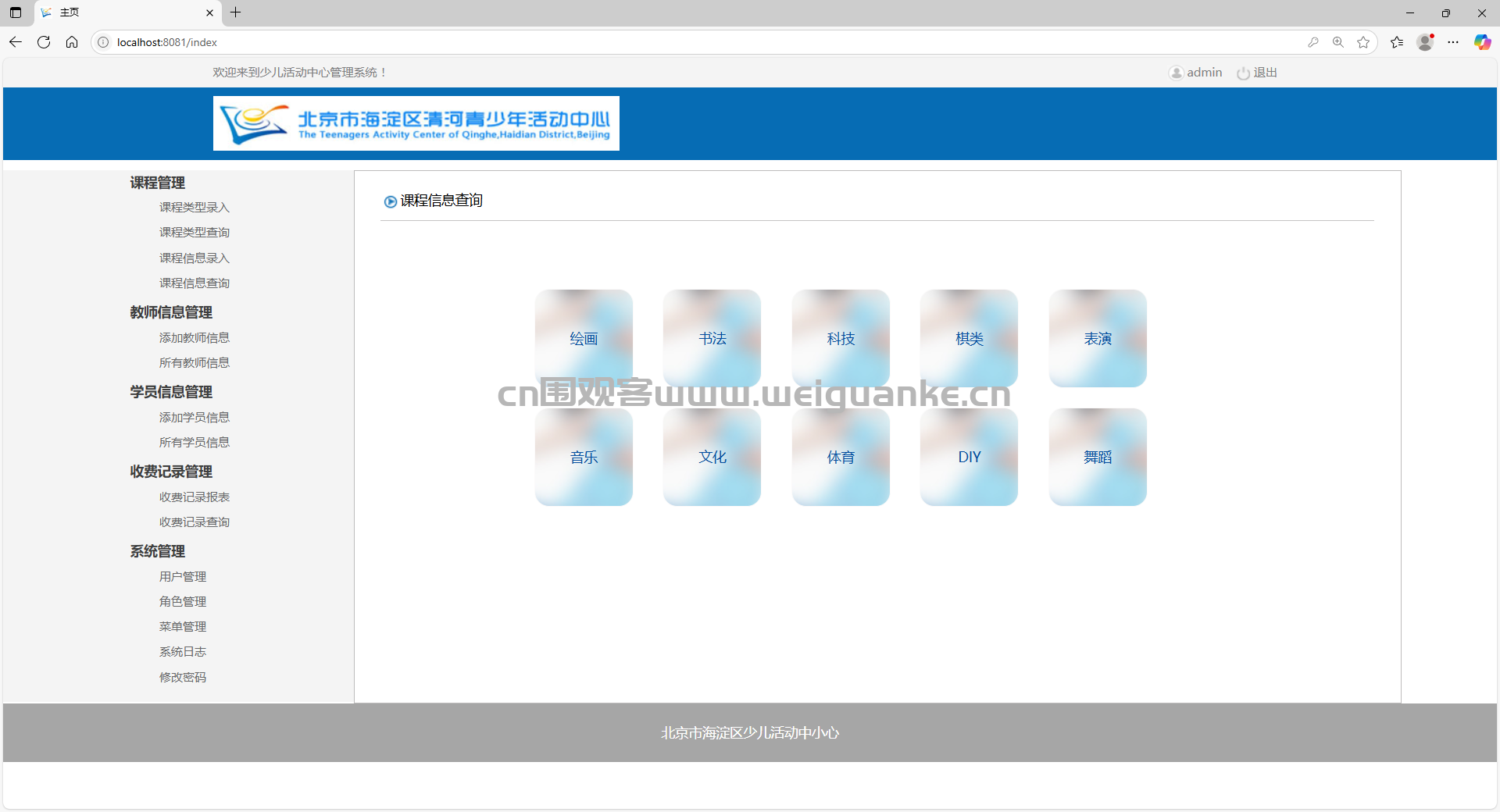Open the DIY course category tile
Image resolution: width=1500 pixels, height=812 pixels.
pyautogui.click(x=969, y=457)
